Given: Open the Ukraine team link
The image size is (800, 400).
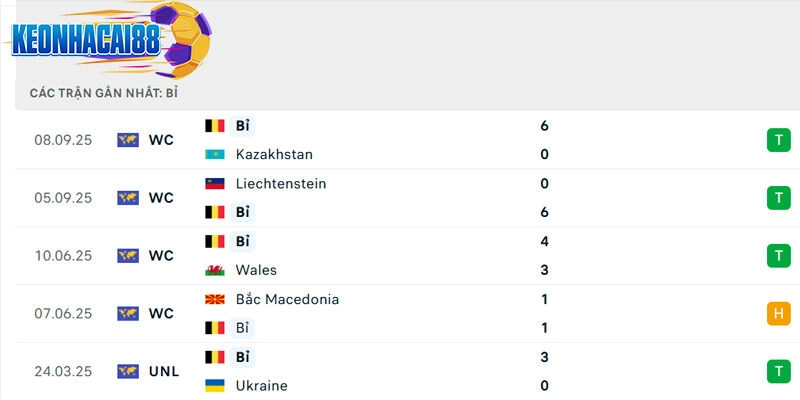Looking at the screenshot, I should [262, 386].
